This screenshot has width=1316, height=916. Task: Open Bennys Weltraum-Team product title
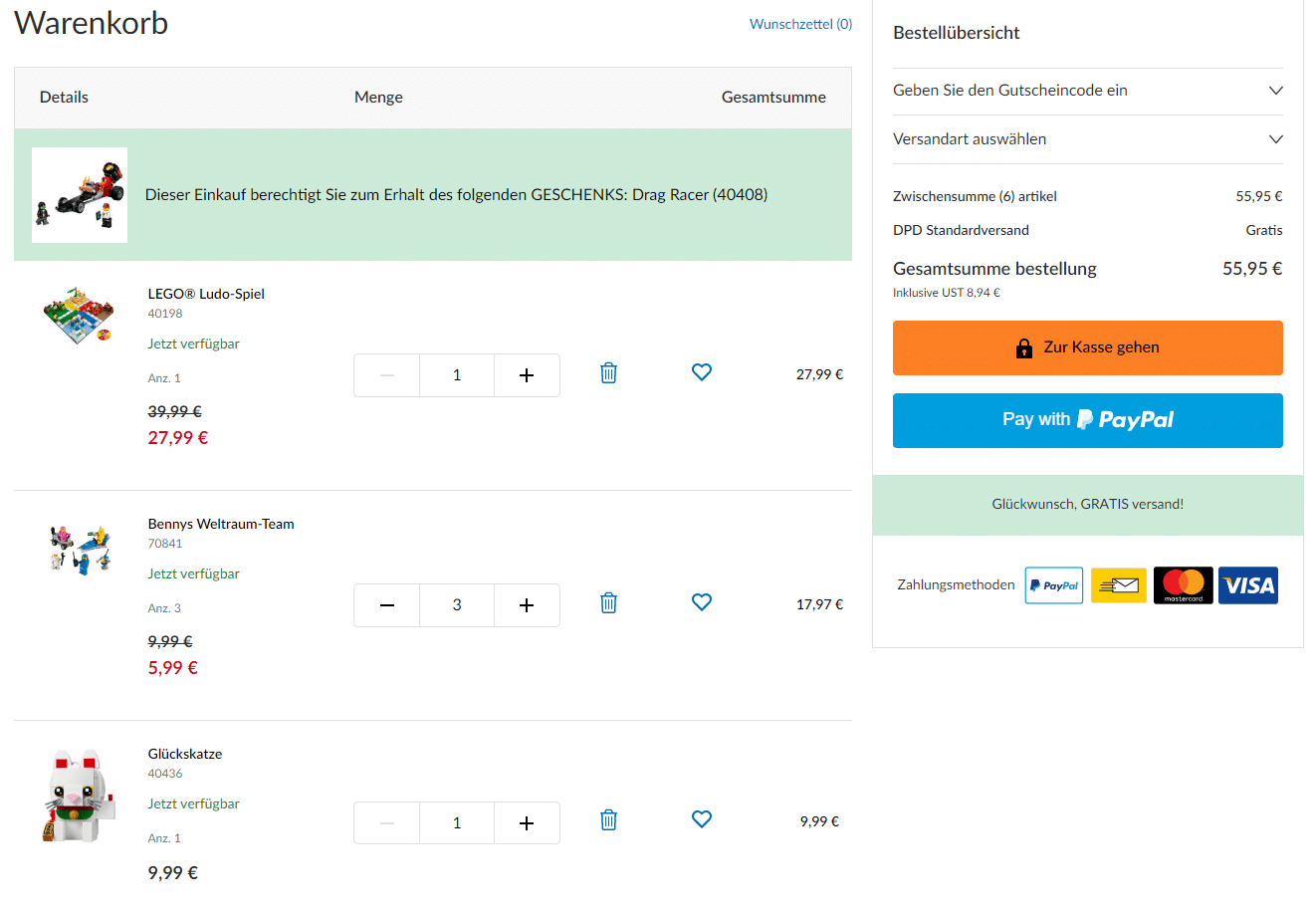tap(221, 524)
